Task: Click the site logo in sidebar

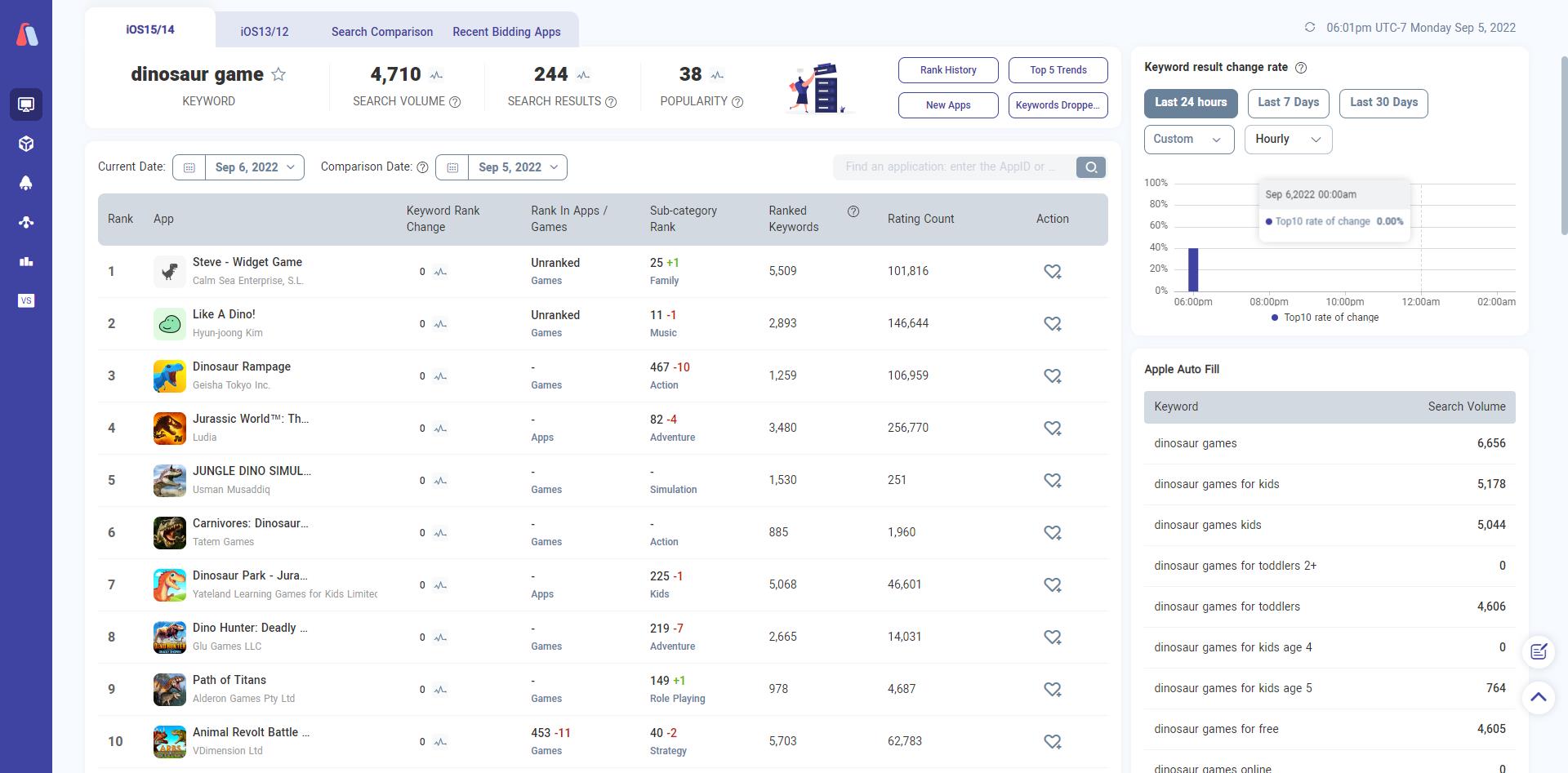Action: pyautogui.click(x=27, y=34)
